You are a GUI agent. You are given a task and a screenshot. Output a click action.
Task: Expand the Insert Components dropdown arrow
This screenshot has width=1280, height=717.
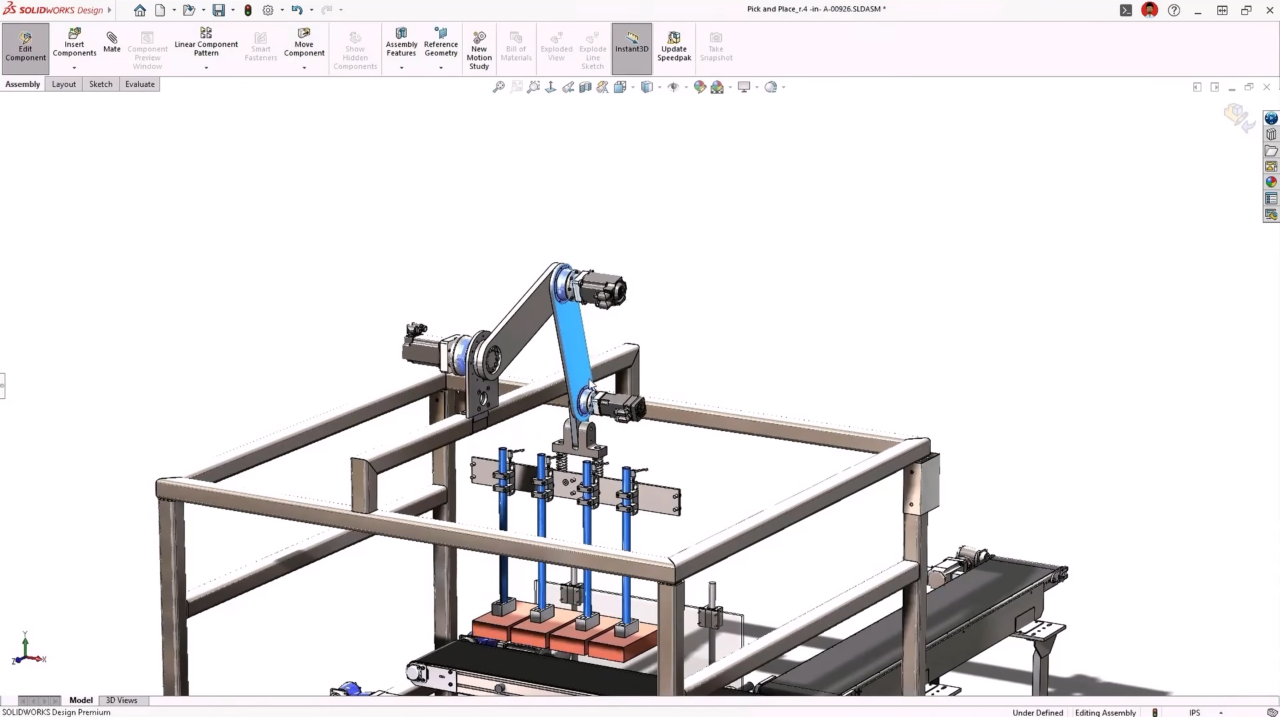[x=74, y=68]
